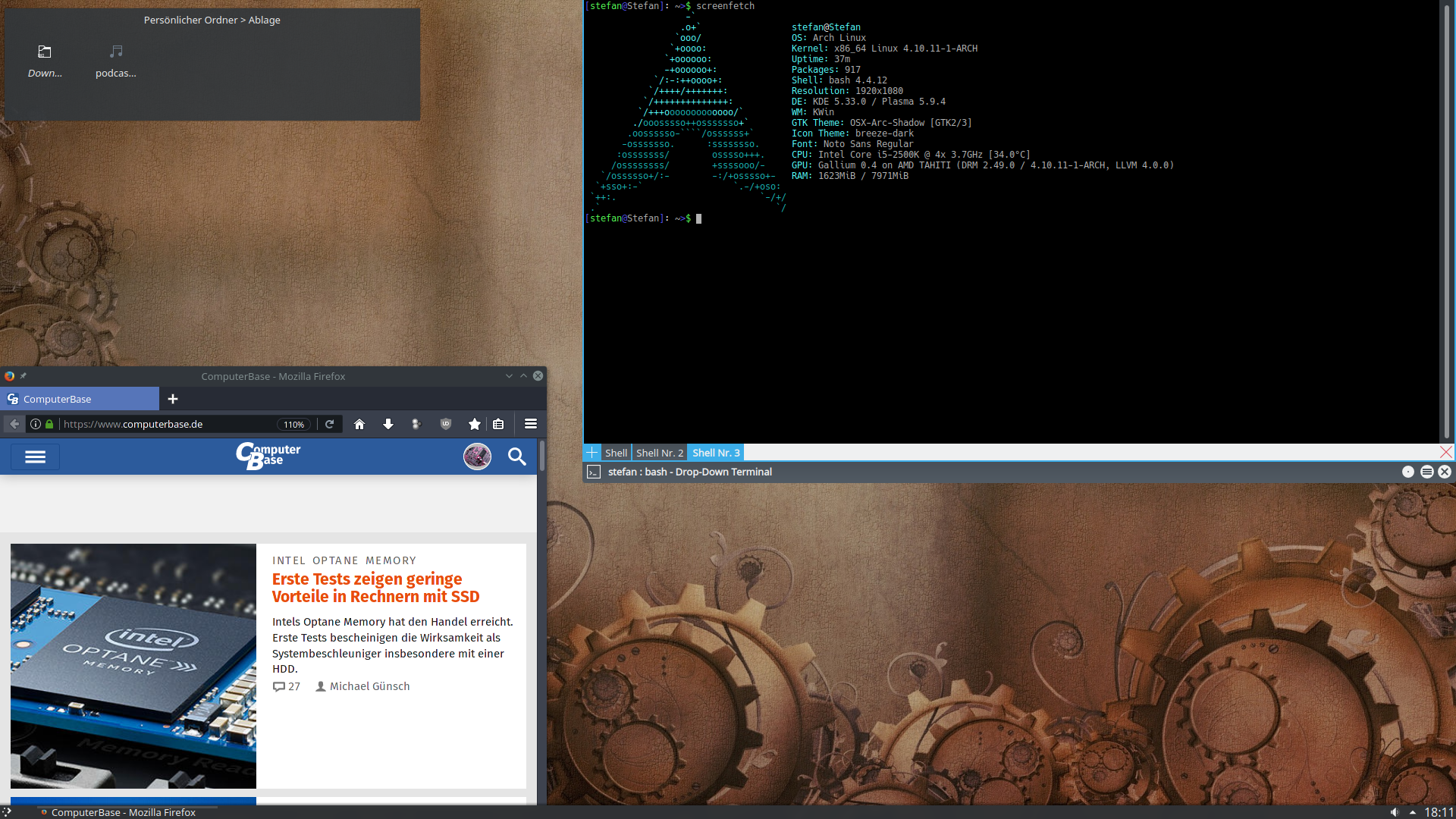Viewport: 1456px width, 819px height.
Task: Switch to Shell Nr. 2 tab
Action: (x=659, y=453)
